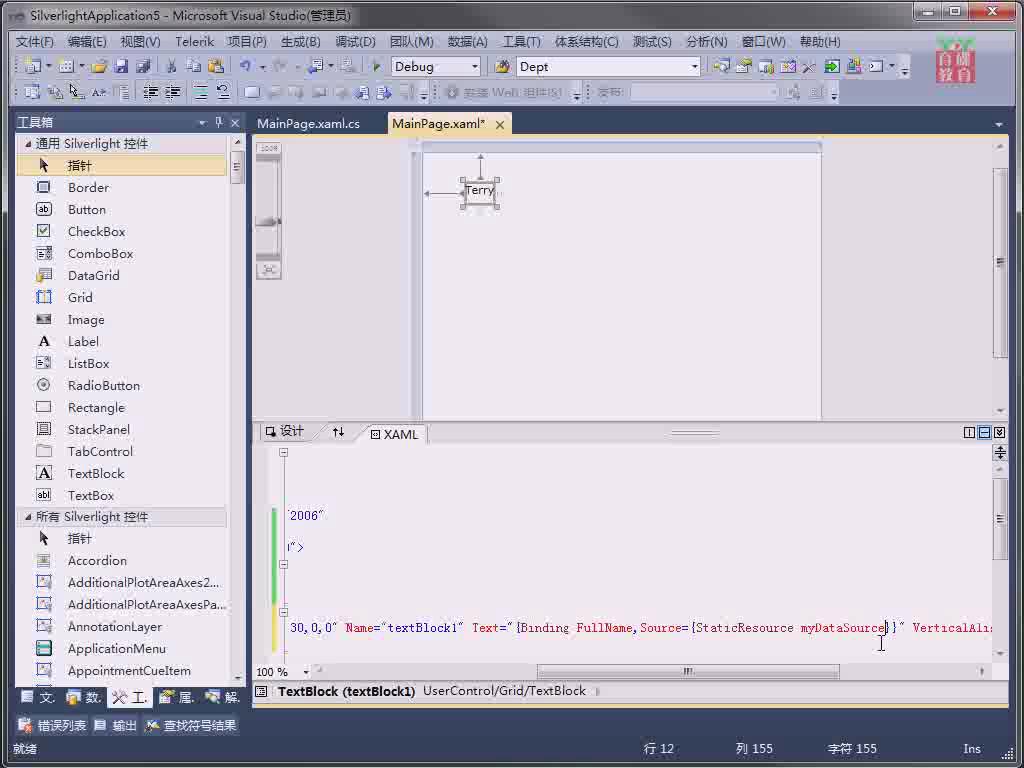Open the 工具(T) menu
The width and height of the screenshot is (1024, 768).
[521, 42]
